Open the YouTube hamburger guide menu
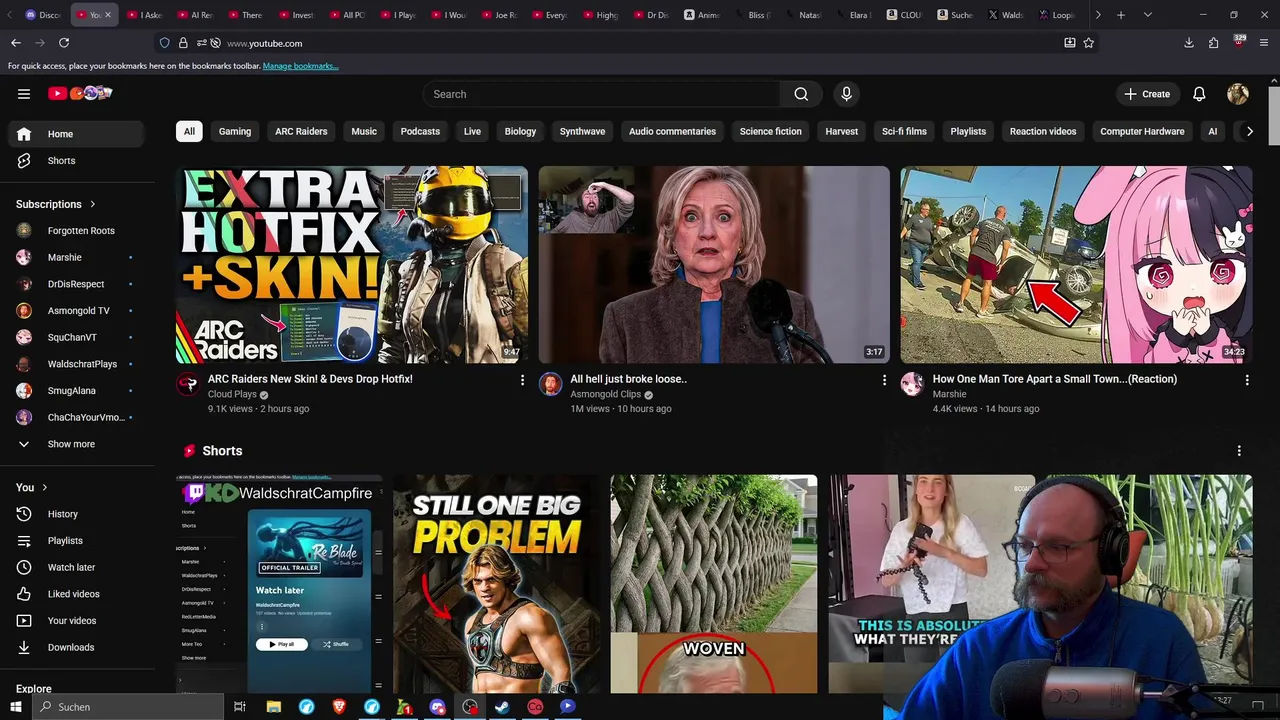1280x720 pixels. 24,94
